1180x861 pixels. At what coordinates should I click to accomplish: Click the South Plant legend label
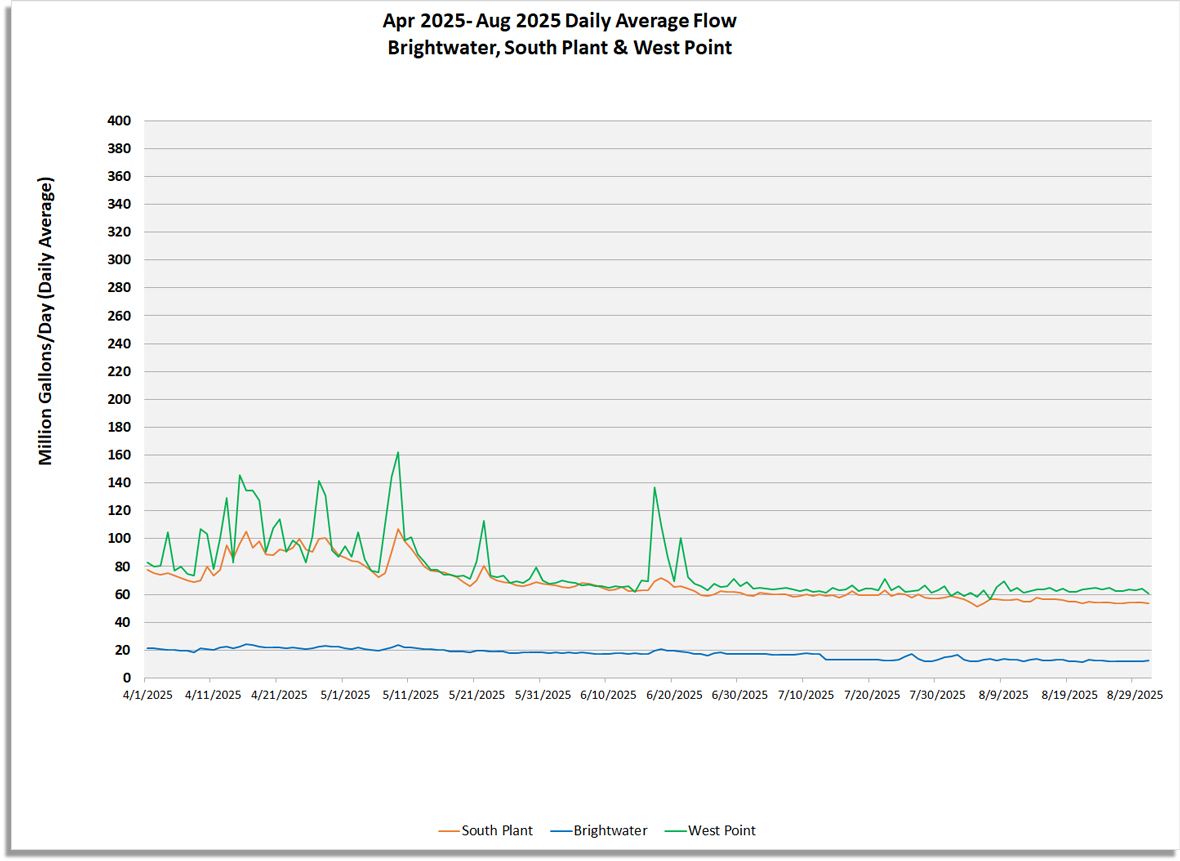[497, 830]
